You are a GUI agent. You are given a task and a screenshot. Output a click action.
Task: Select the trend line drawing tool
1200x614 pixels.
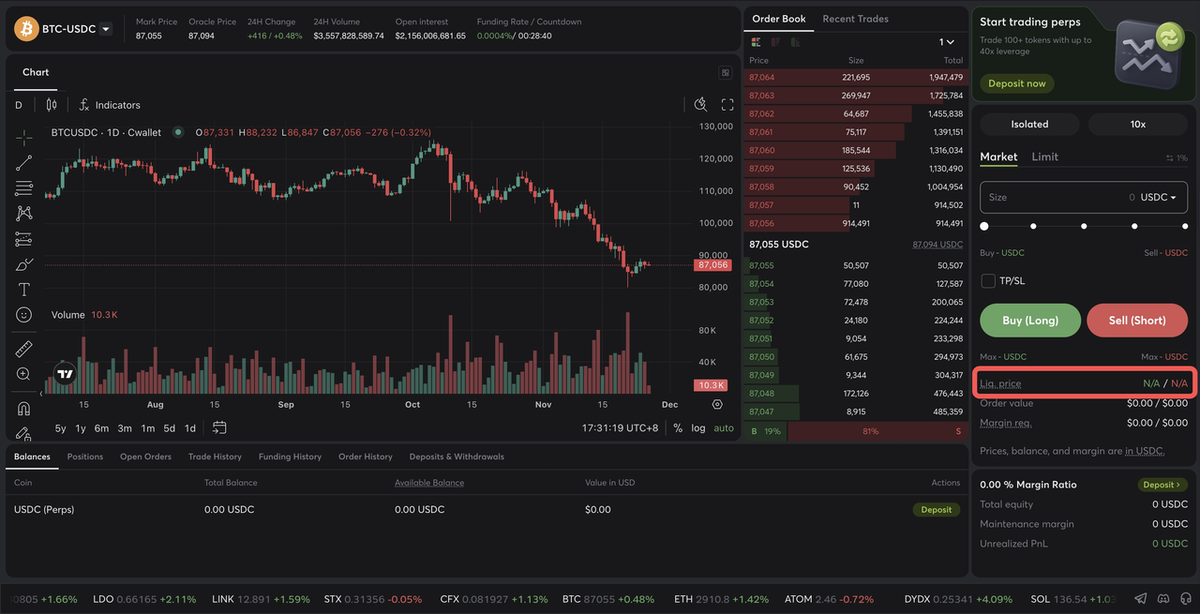point(24,163)
